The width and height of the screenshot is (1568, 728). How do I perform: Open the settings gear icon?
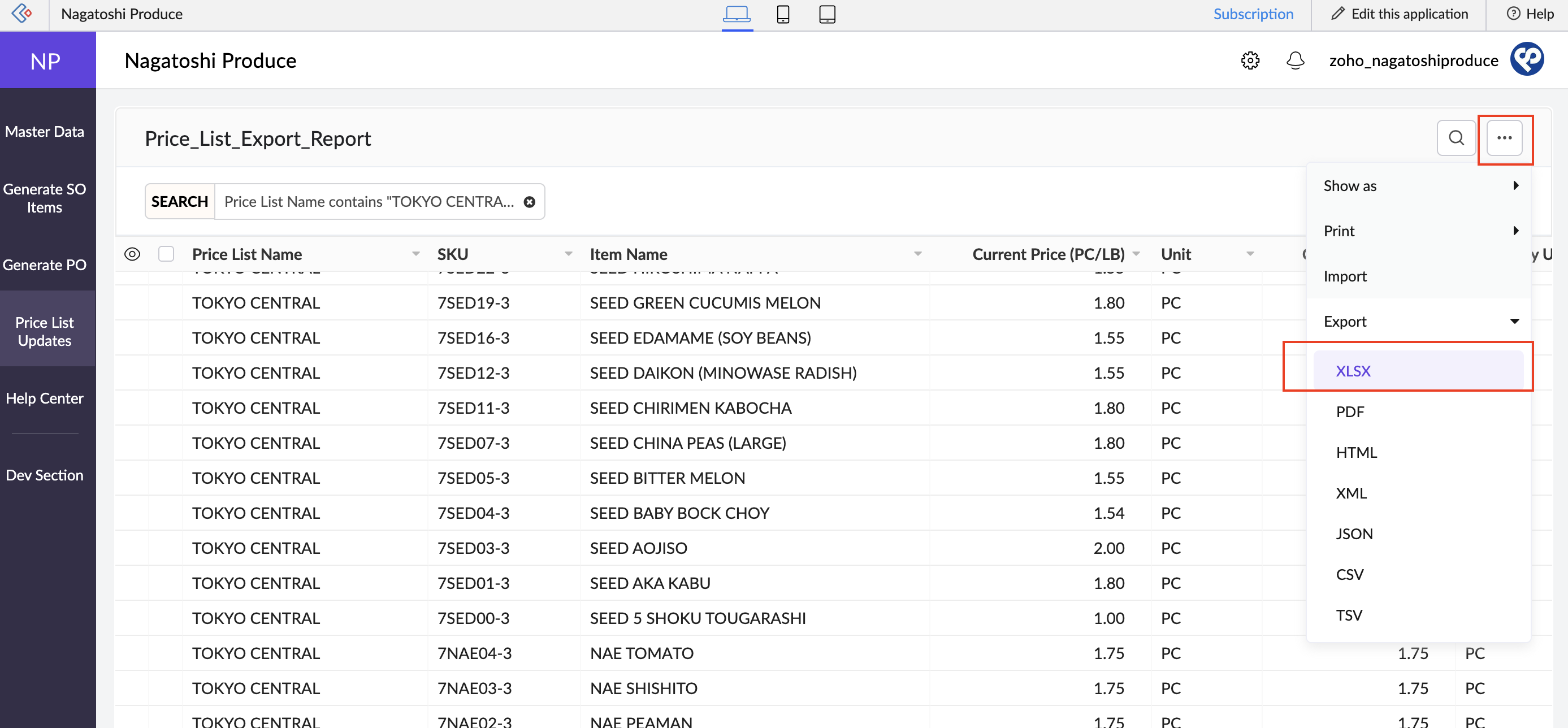(x=1250, y=60)
